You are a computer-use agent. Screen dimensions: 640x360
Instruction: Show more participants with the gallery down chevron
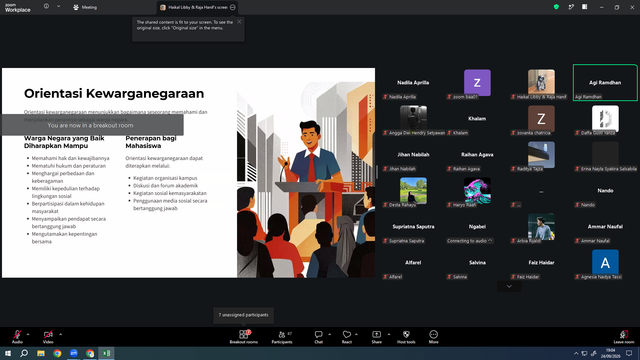509,286
